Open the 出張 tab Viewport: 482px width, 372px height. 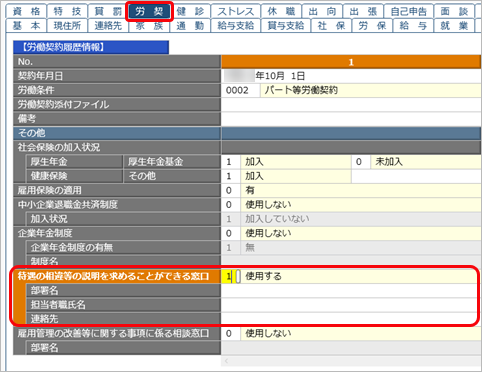point(363,12)
